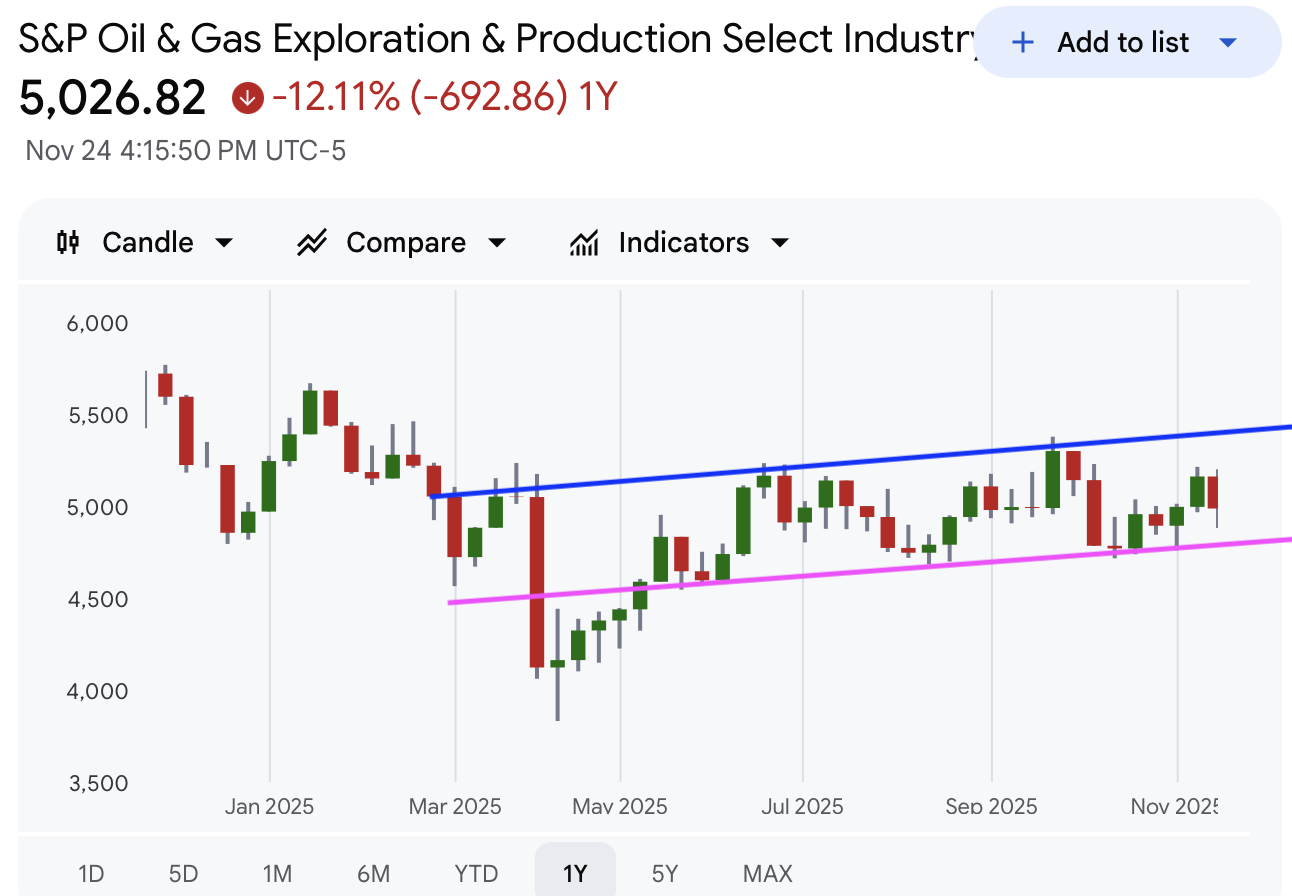The height and width of the screenshot is (896, 1292).
Task: Select the 5D time range tab
Action: [183, 873]
